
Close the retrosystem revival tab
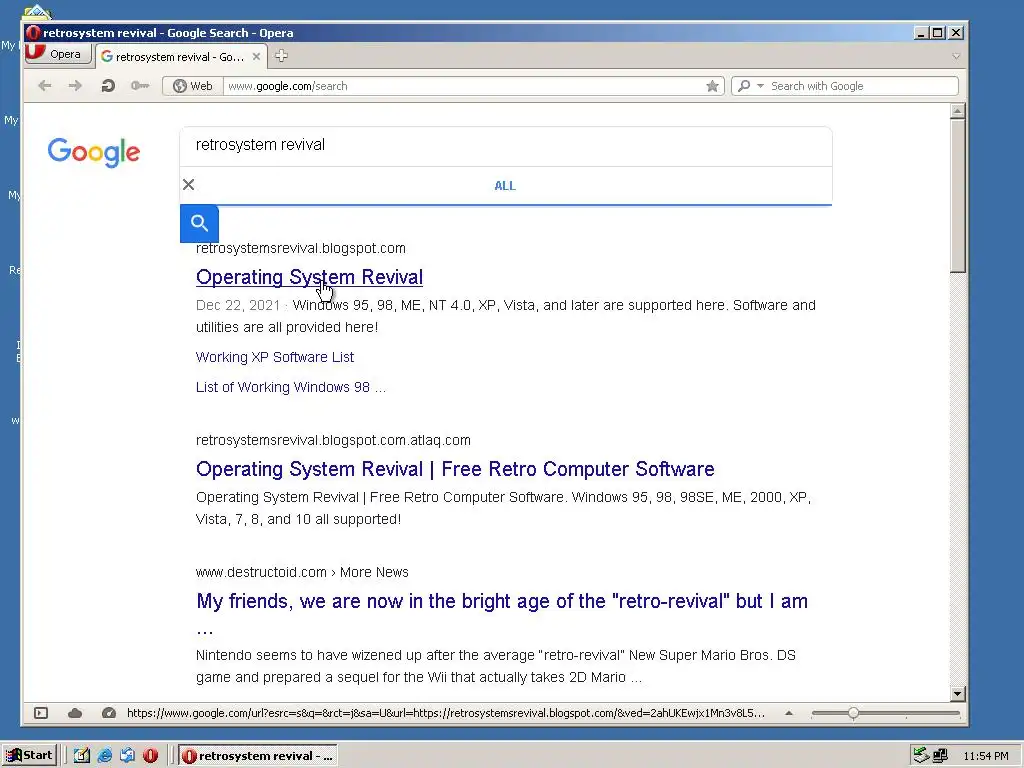pyautogui.click(x=257, y=57)
